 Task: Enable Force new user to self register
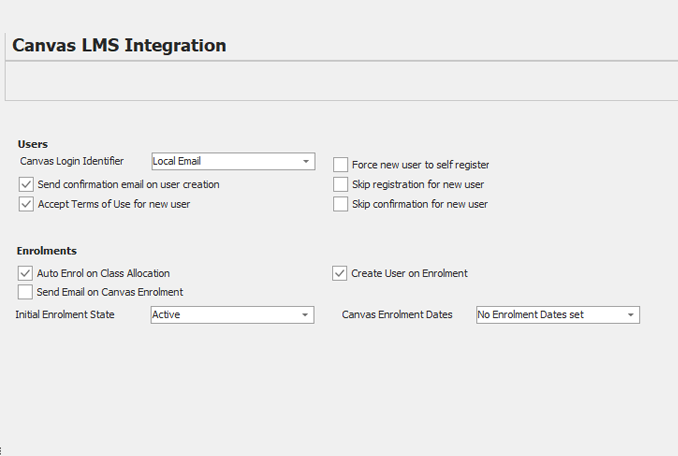(341, 165)
